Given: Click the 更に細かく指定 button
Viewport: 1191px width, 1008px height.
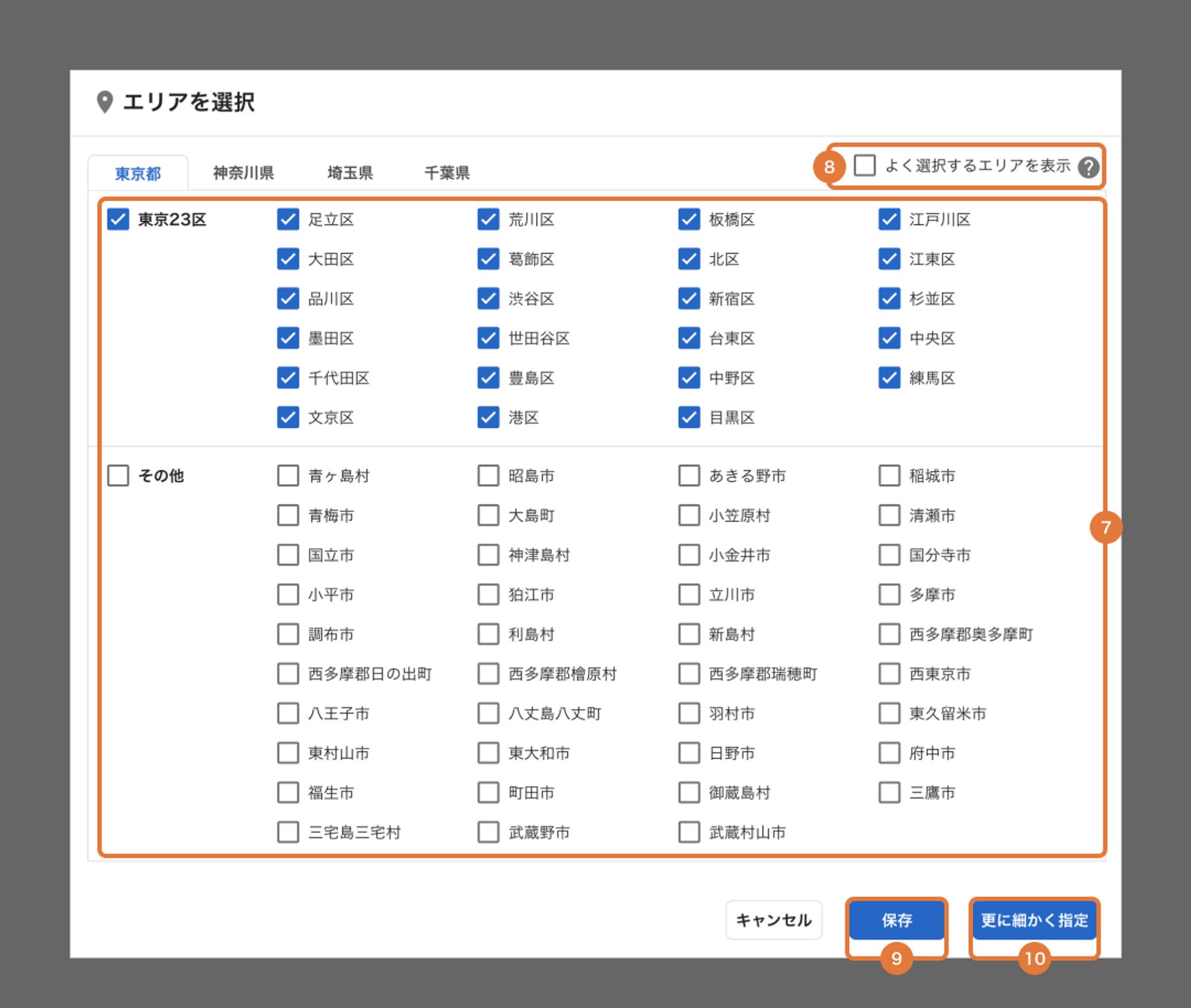Looking at the screenshot, I should (x=1034, y=920).
